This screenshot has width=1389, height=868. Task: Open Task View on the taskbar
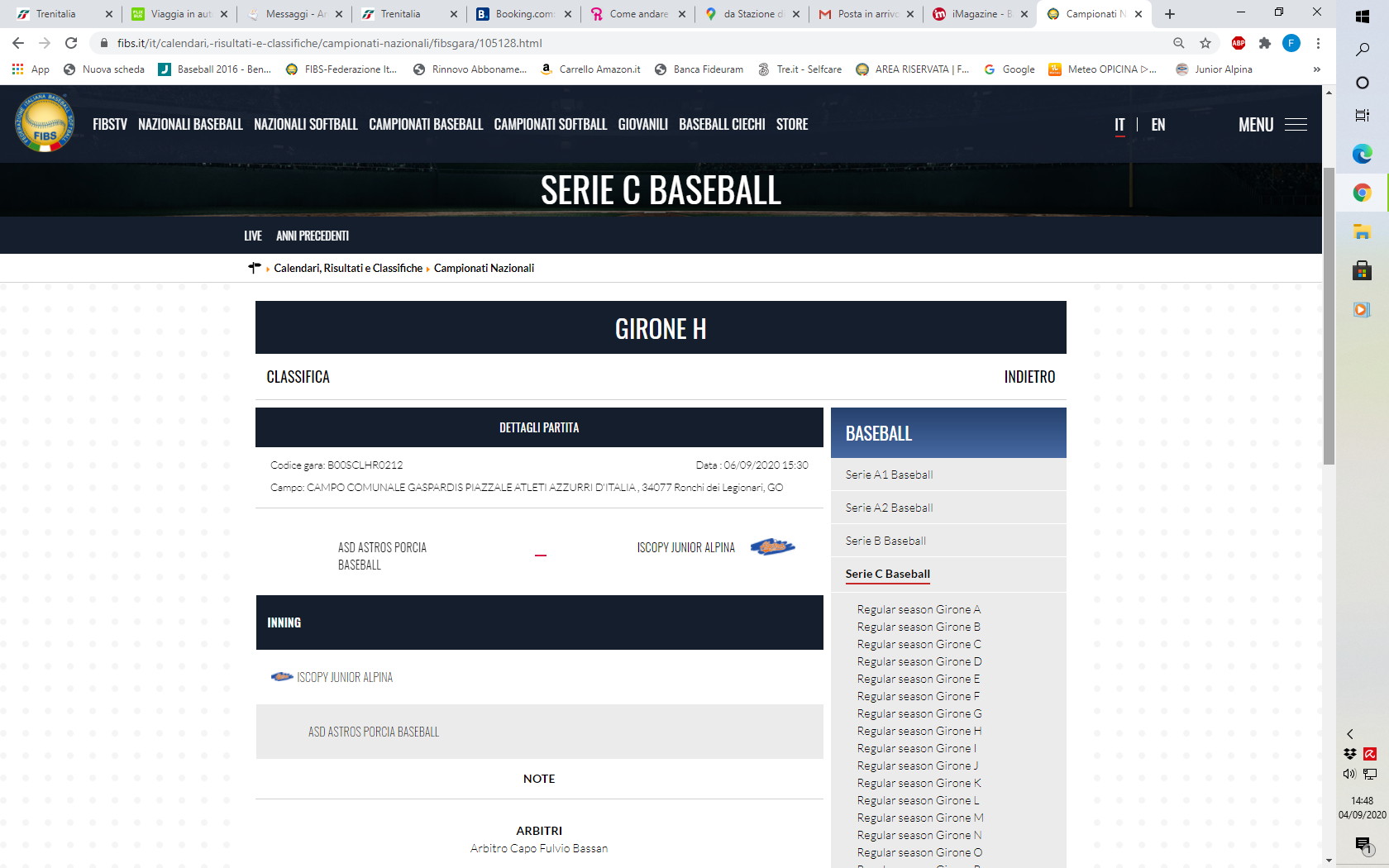pyautogui.click(x=1363, y=116)
